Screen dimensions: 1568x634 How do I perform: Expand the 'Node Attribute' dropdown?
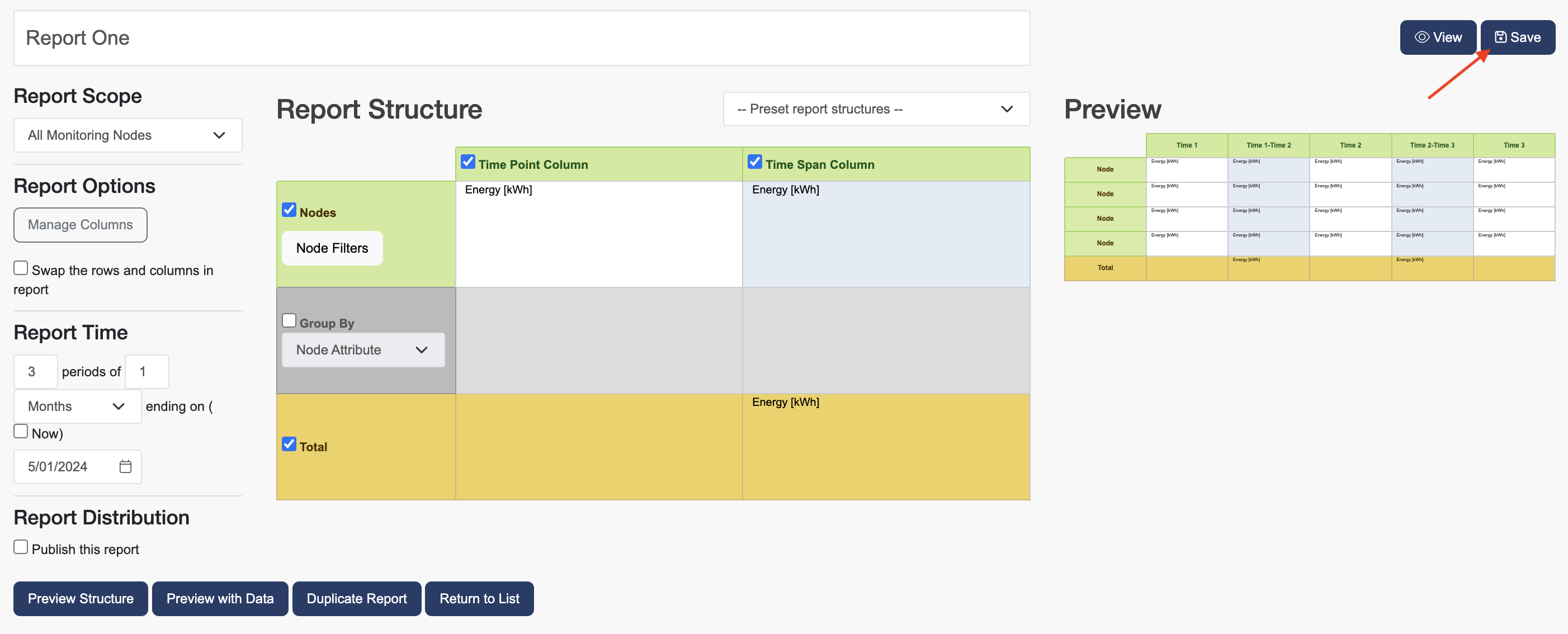pos(363,350)
